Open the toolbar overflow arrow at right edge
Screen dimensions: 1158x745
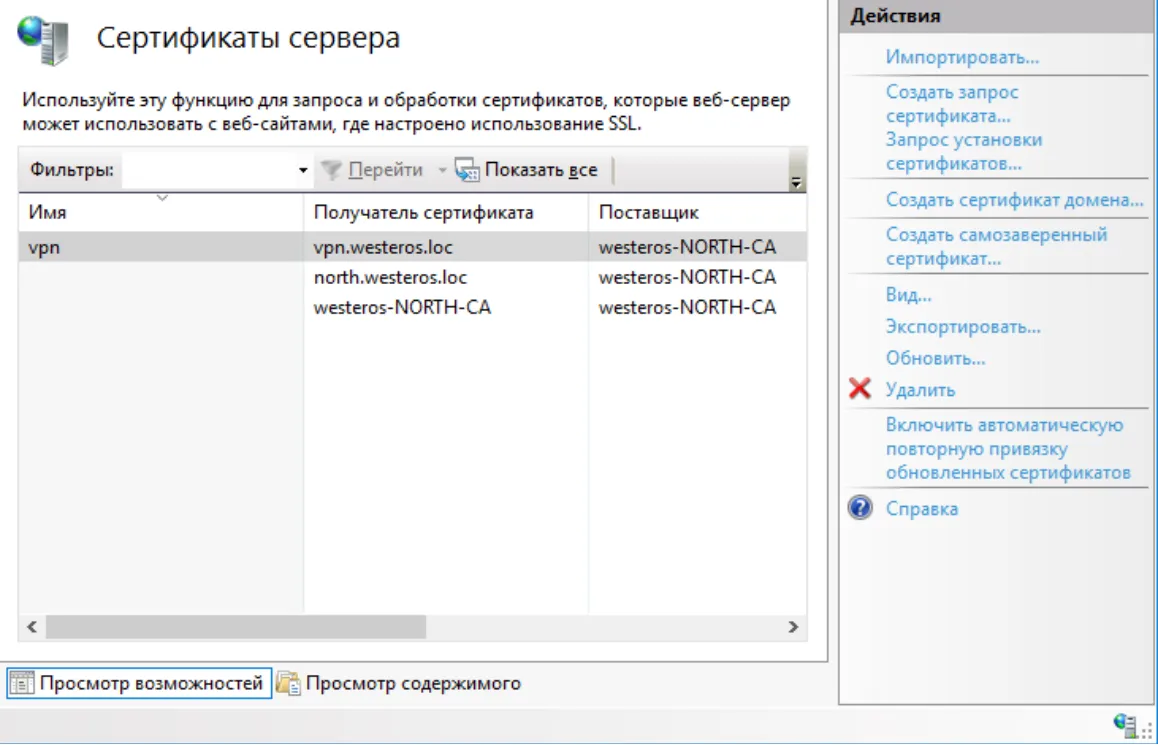click(x=796, y=182)
